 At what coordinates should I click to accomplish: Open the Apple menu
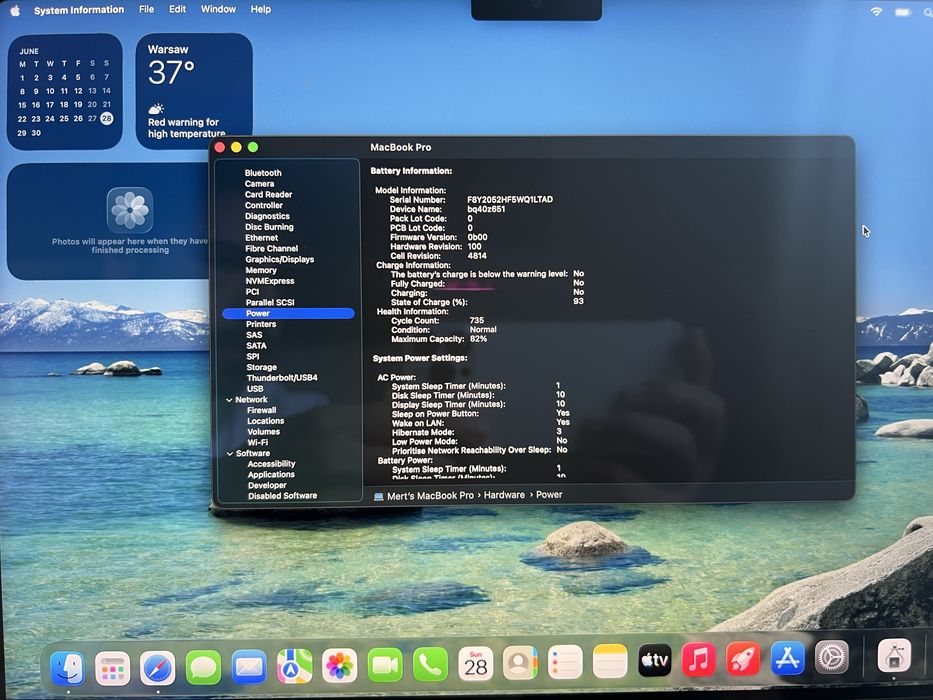coord(14,10)
